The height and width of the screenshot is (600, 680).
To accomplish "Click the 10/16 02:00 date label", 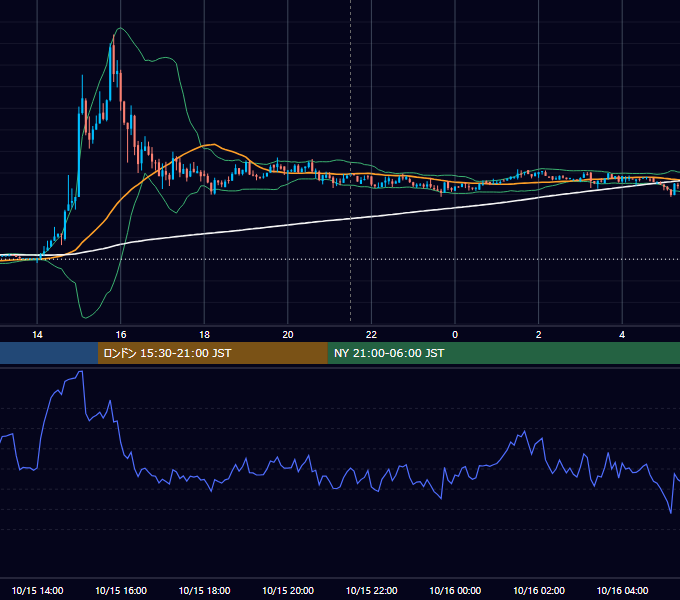I will [x=539, y=590].
